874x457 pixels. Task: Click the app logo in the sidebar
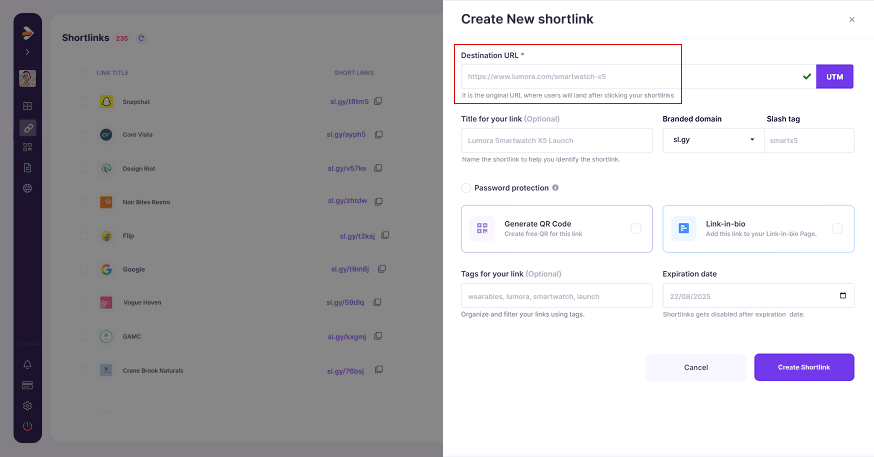27,33
